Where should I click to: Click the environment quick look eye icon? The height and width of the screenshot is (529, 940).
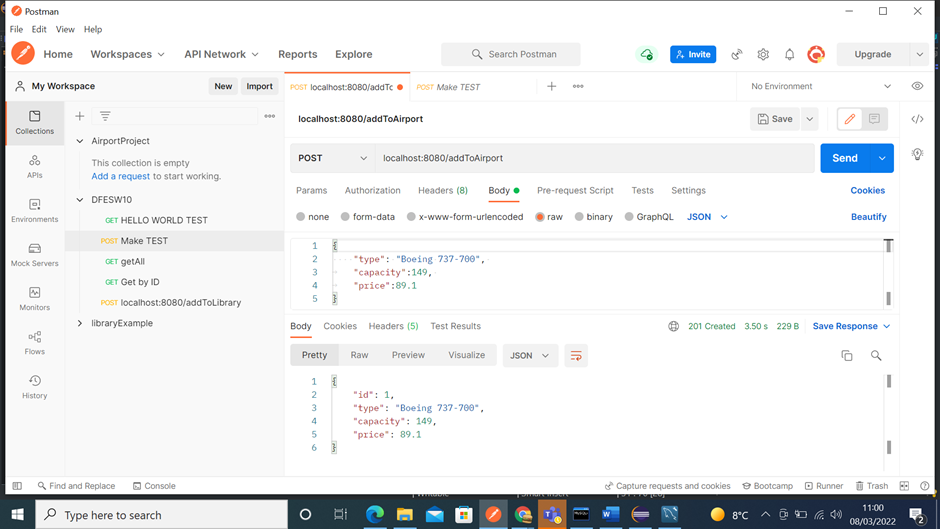pyautogui.click(x=917, y=86)
